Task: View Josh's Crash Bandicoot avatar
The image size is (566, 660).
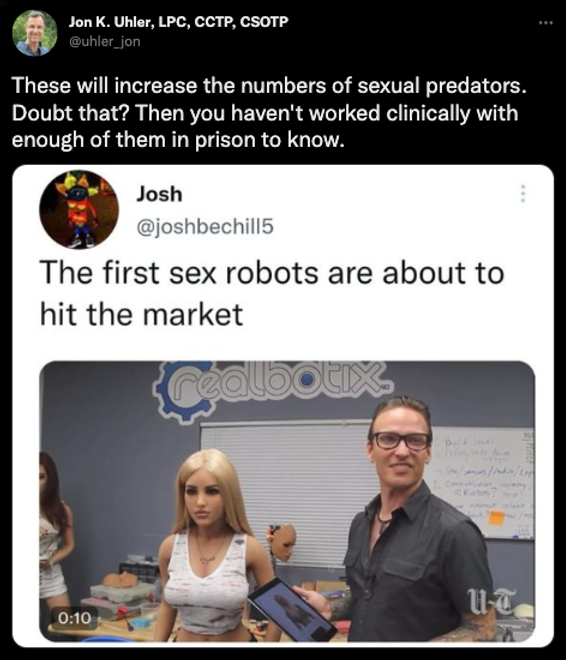Action: 79,209
